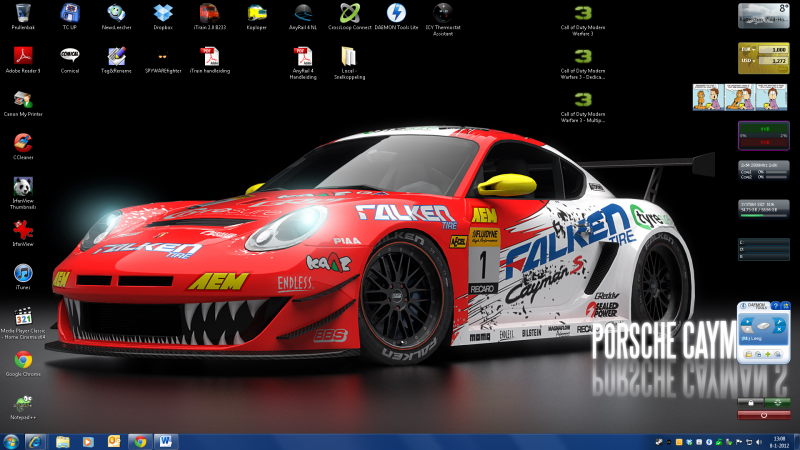The image size is (800, 450).
Task: Open the network traffic meter gadget
Action: [764, 136]
